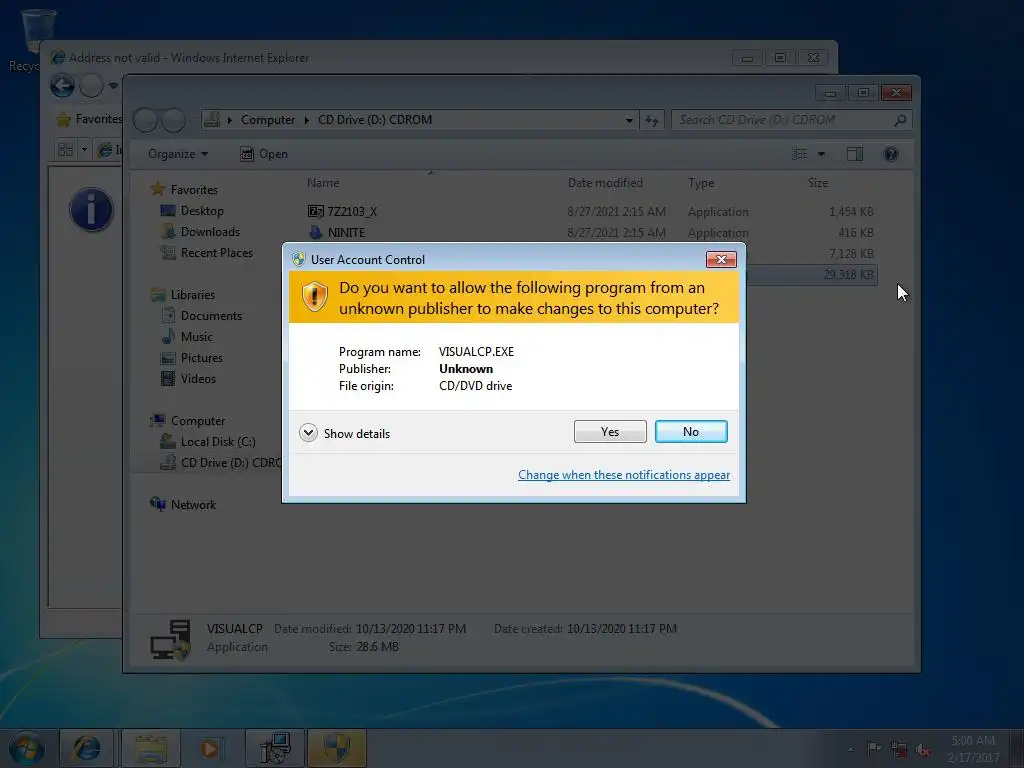Deny the UAC prompt with No
The image size is (1024, 768).
click(691, 432)
